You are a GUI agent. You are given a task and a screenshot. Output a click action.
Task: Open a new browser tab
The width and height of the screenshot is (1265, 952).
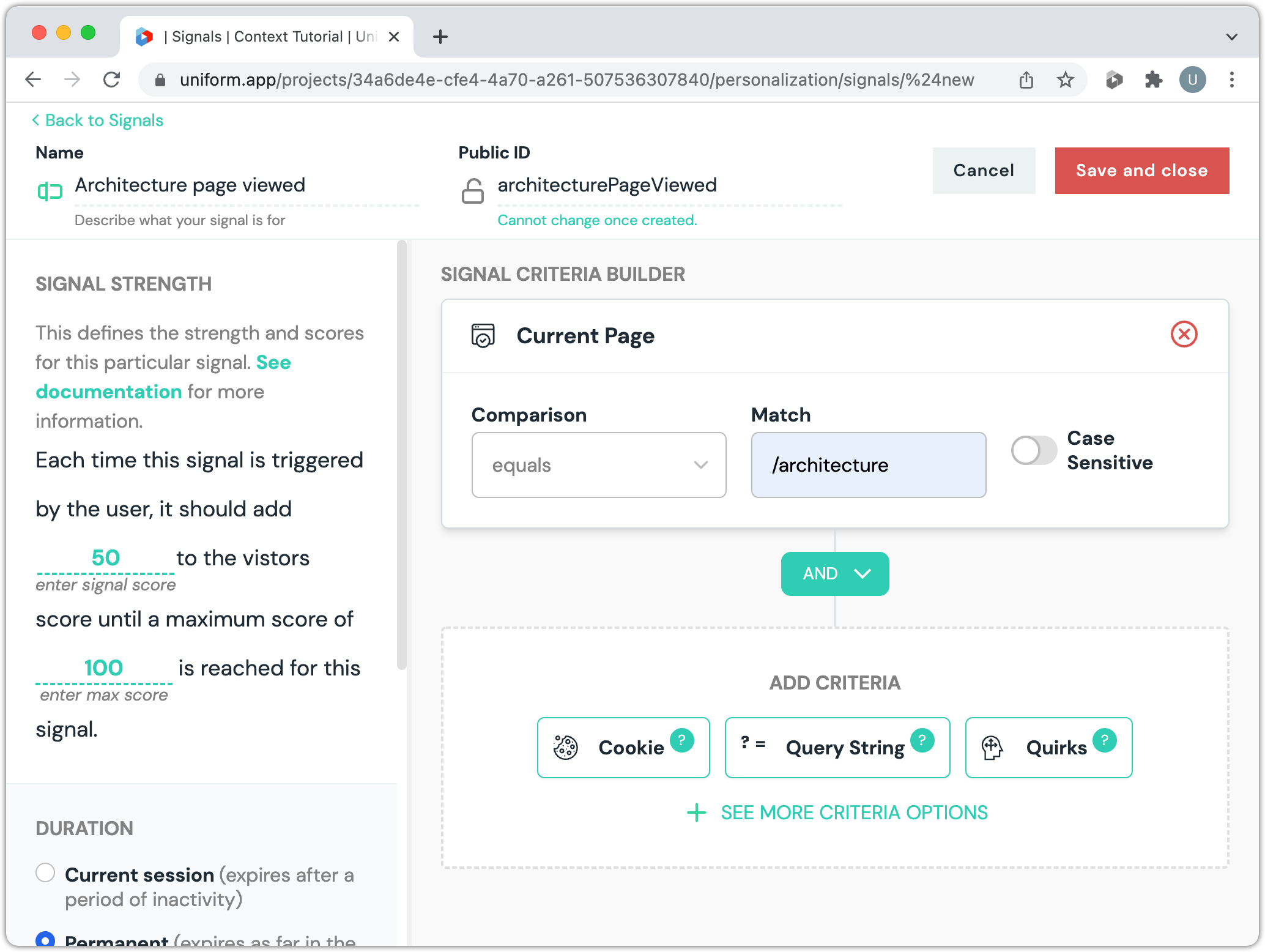click(x=440, y=37)
